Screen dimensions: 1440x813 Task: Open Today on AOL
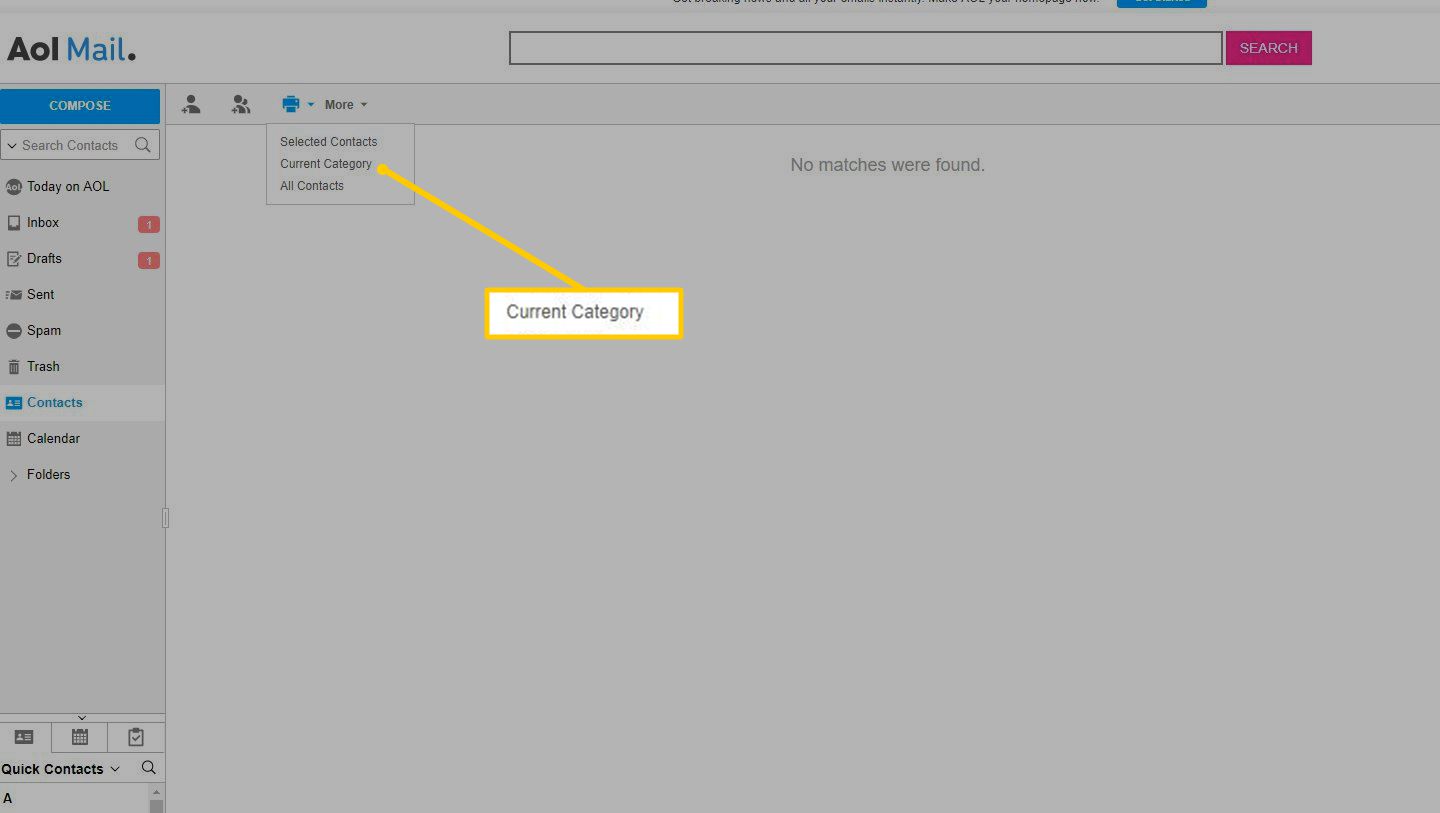coord(68,187)
